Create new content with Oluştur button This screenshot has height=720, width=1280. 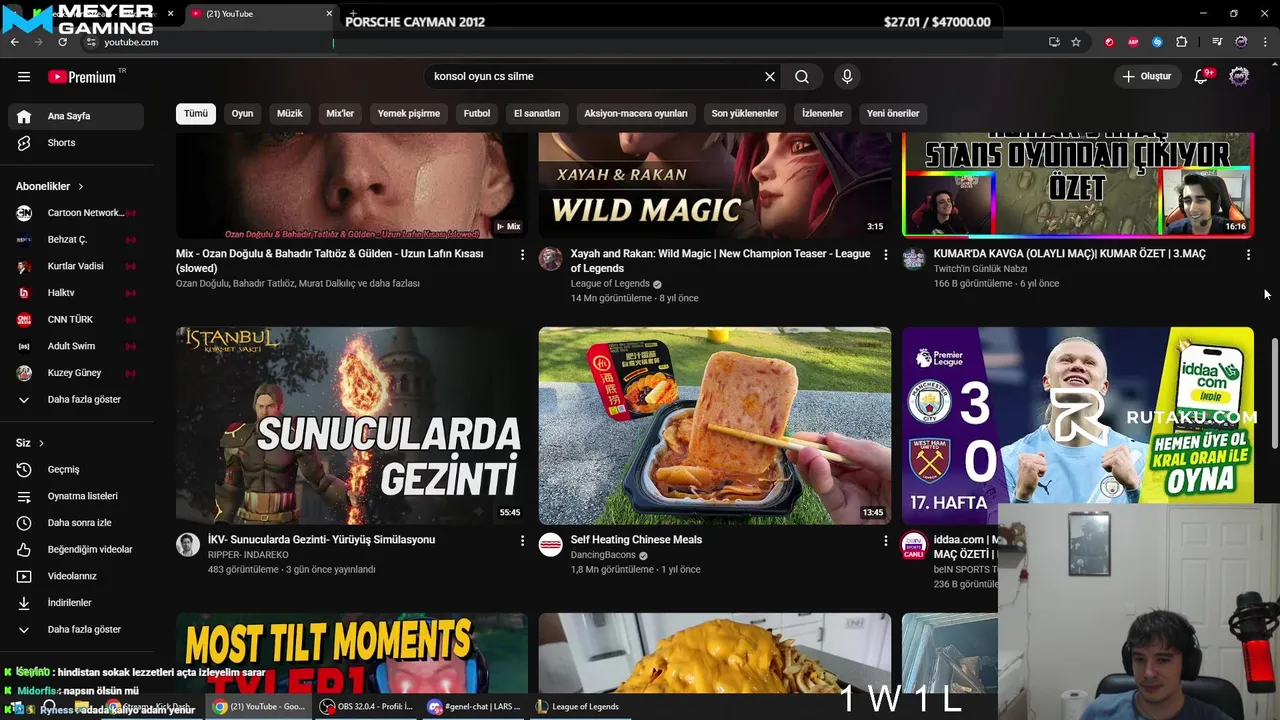[x=1146, y=76]
